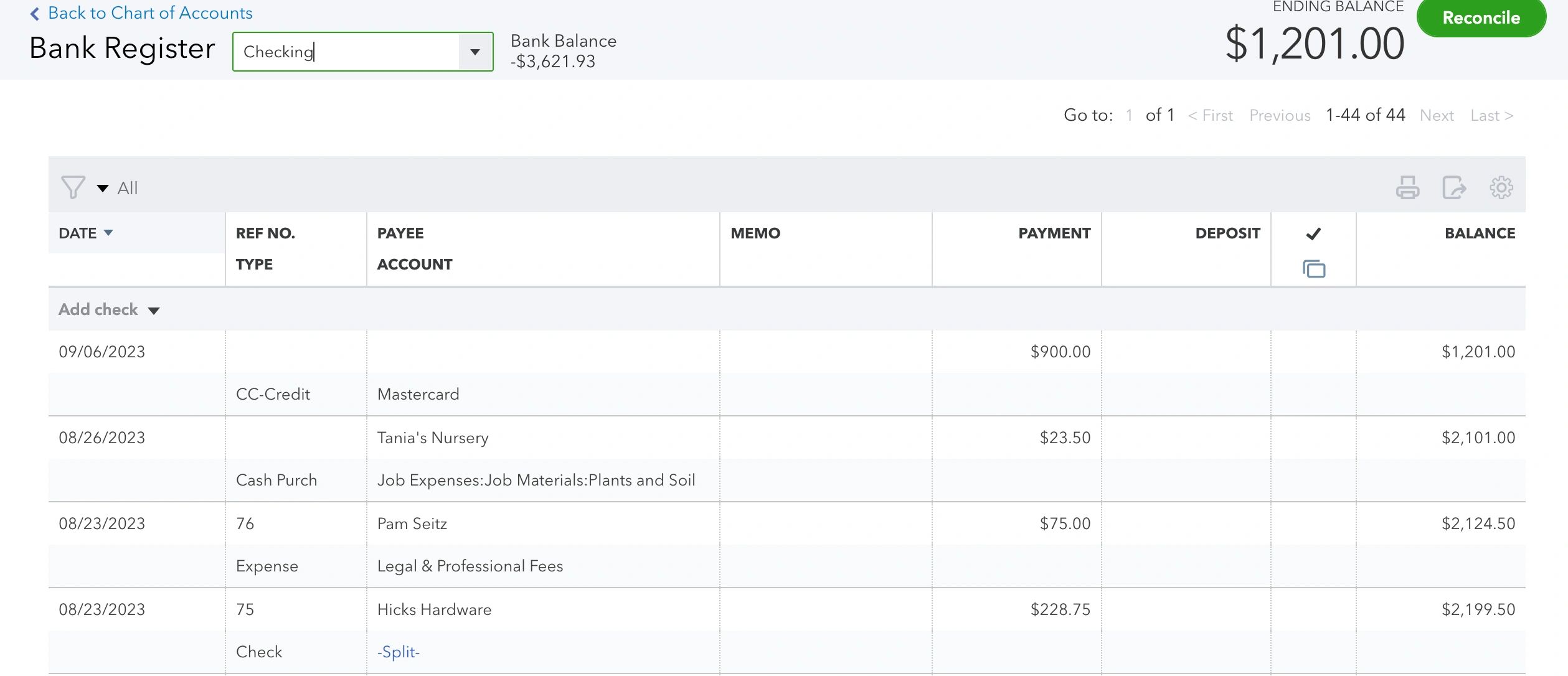This screenshot has height=676, width=1568.
Task: Click the Last pagination link
Action: pos(1491,115)
